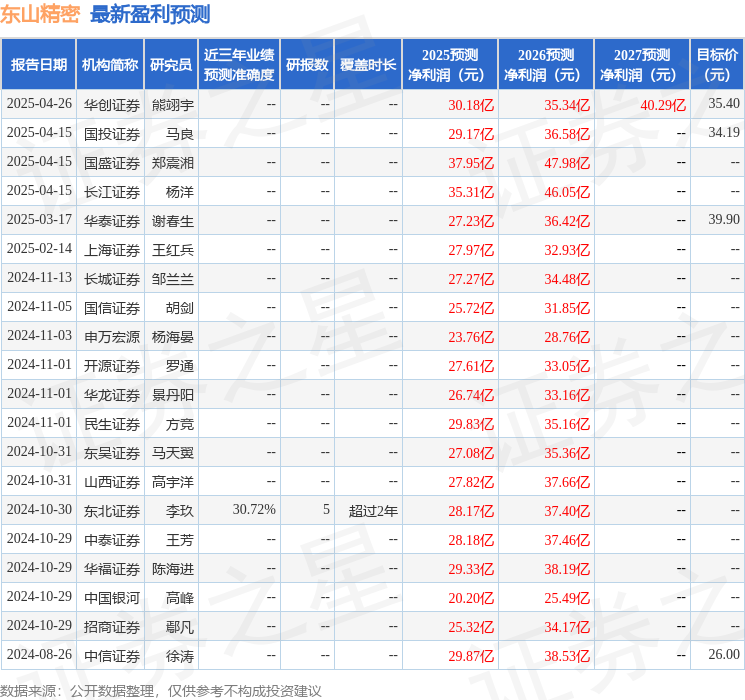Viewport: 745px width, 700px height.
Task: Click the date 2024-10-30
Action: click(x=39, y=509)
